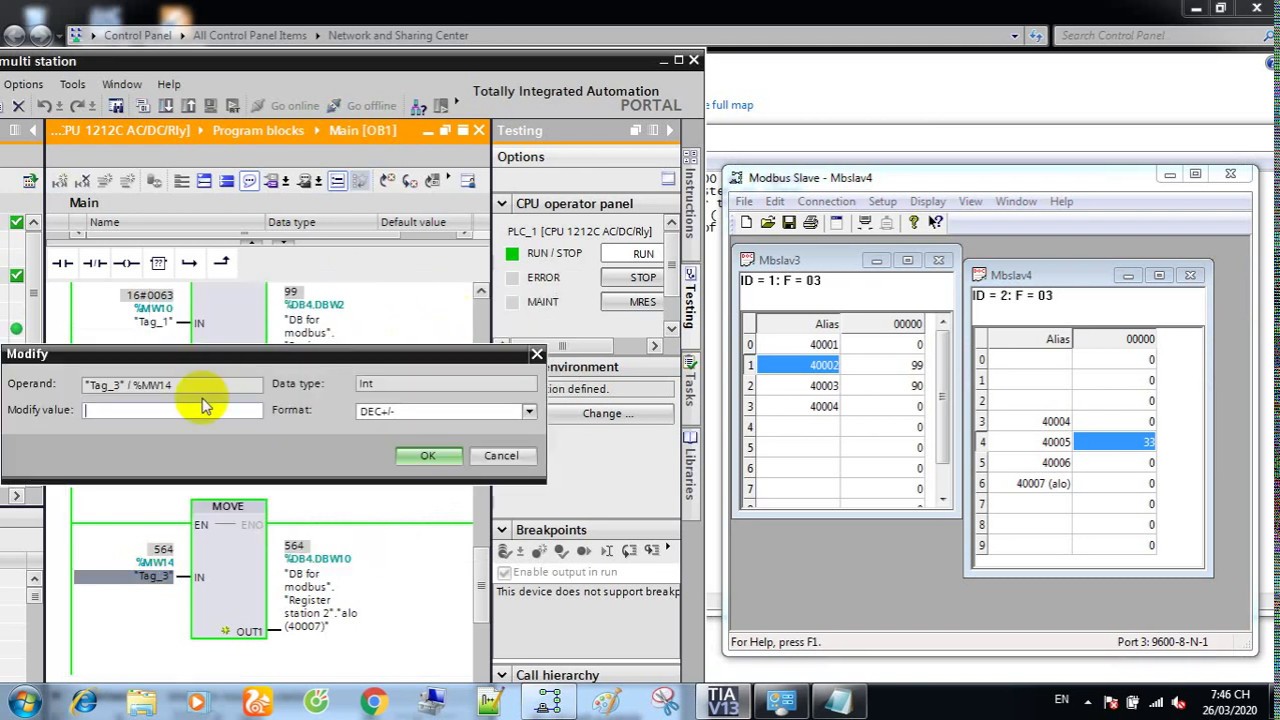
Task: Open Internet Explorer from the taskbar
Action: click(84, 702)
